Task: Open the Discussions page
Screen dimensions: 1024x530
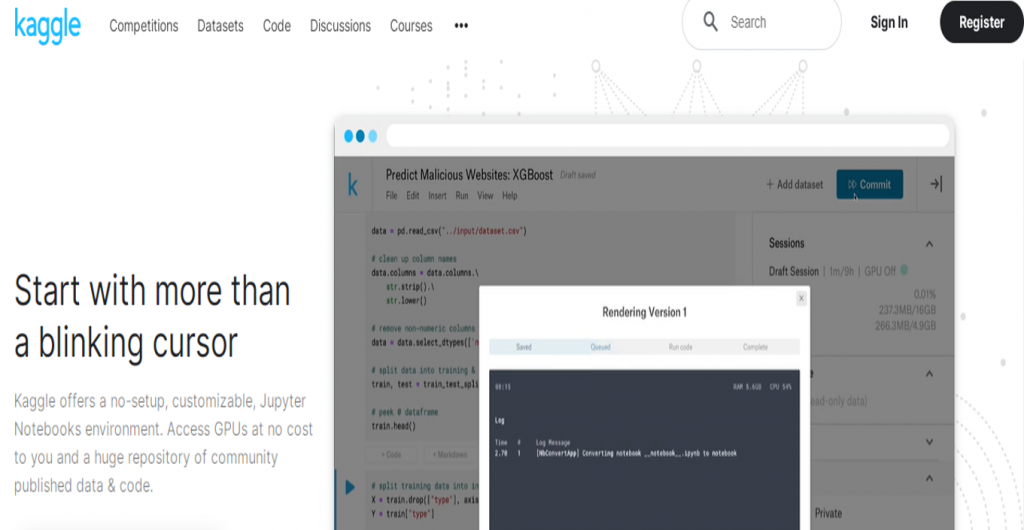Action: point(340,26)
